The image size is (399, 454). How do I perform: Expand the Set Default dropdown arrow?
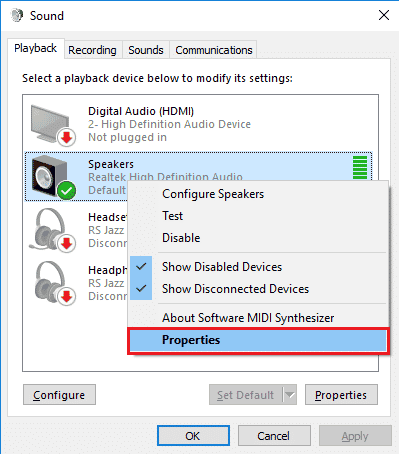[x=290, y=395]
